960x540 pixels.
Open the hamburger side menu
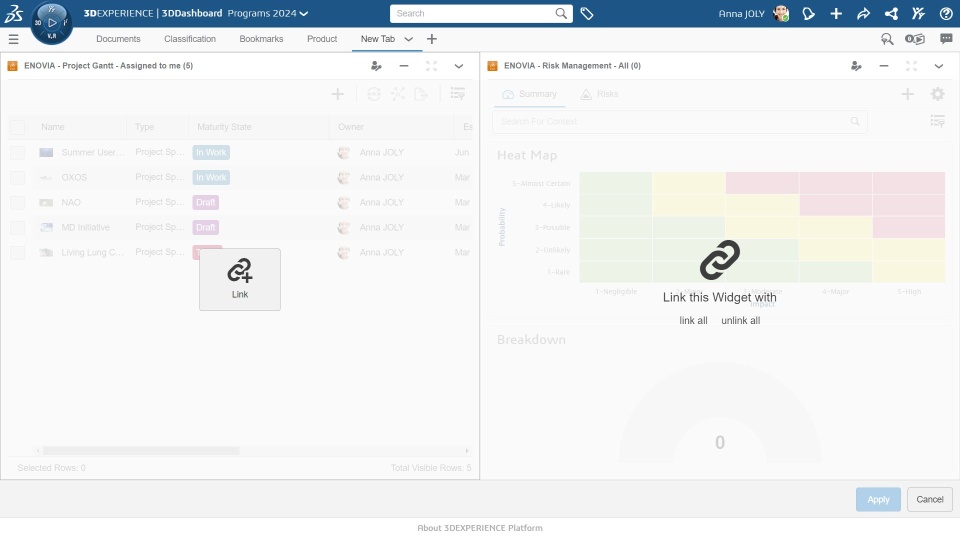13,39
